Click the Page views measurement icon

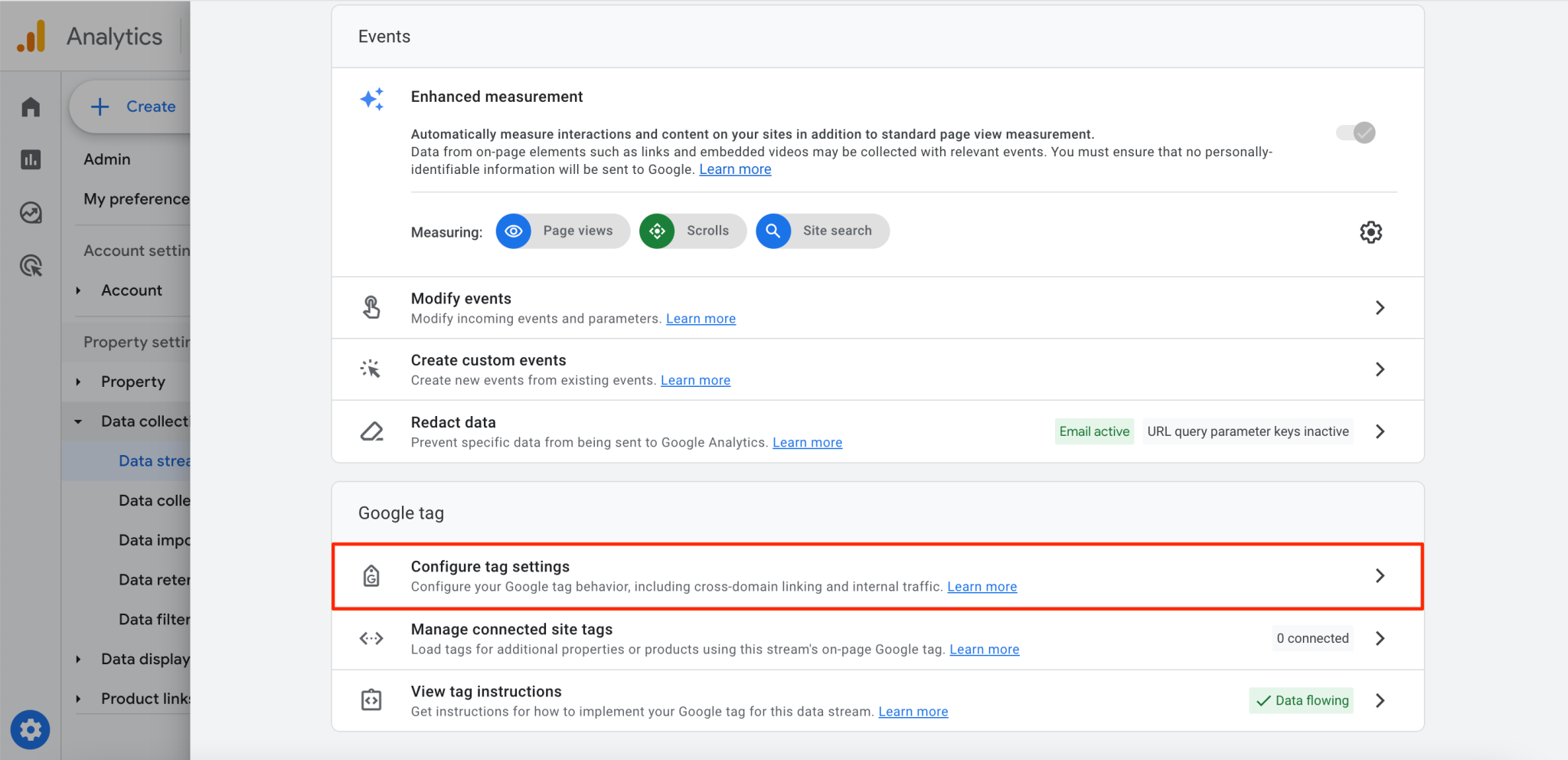click(513, 231)
